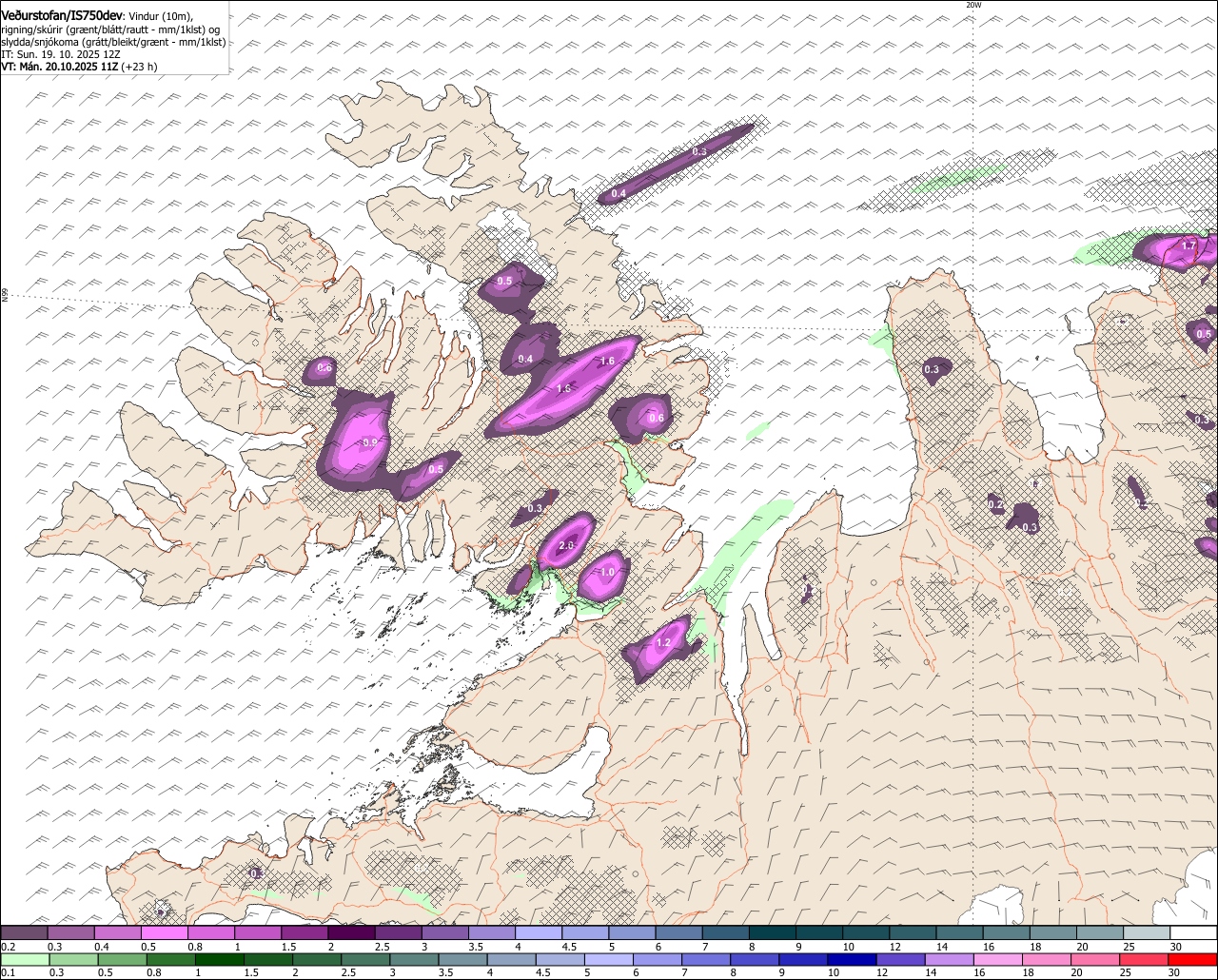Select the 1.2 snowfall value label
Viewport: 1218px width, 980px height.
click(664, 643)
